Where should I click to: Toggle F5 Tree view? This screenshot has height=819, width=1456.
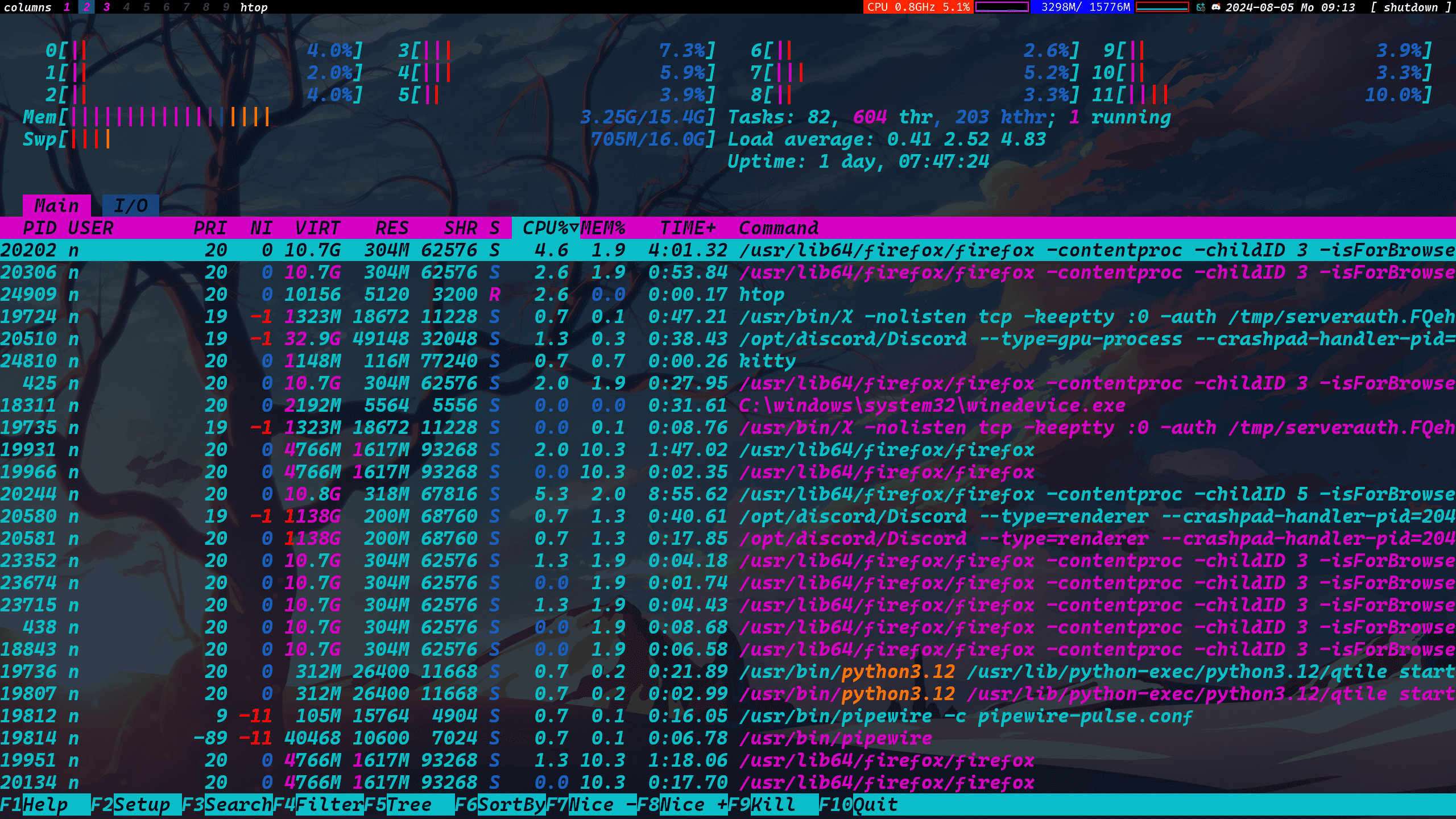pos(409,805)
